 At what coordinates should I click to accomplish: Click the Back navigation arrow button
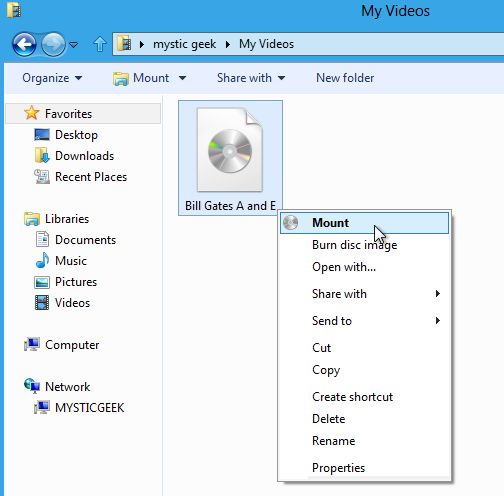(24, 44)
